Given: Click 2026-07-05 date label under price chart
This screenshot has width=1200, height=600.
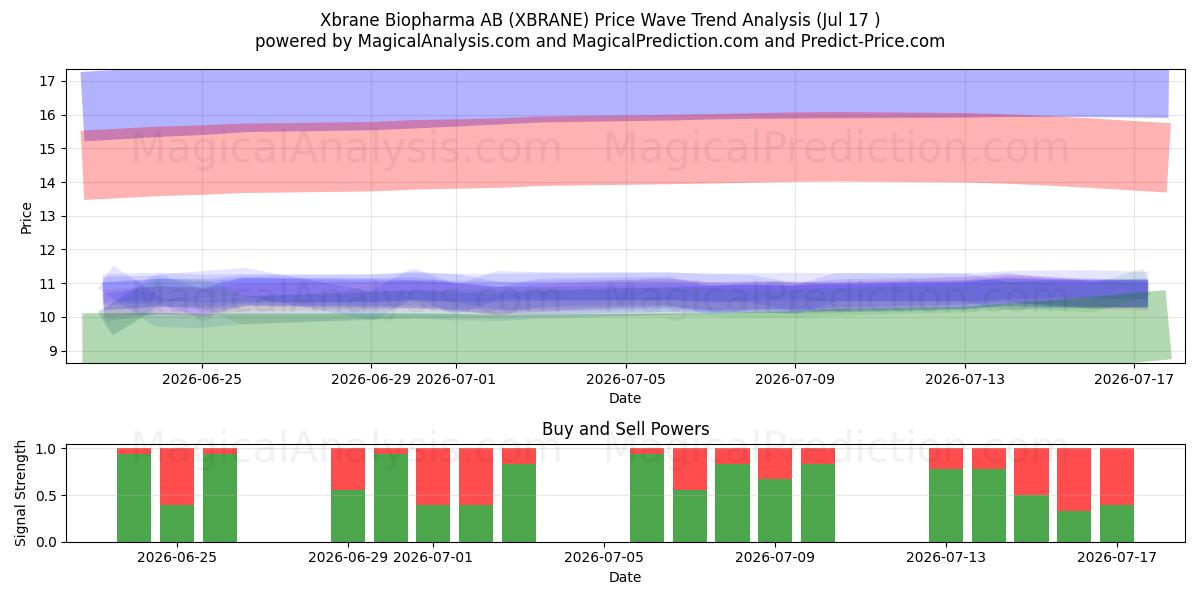Looking at the screenshot, I should coord(626,379).
